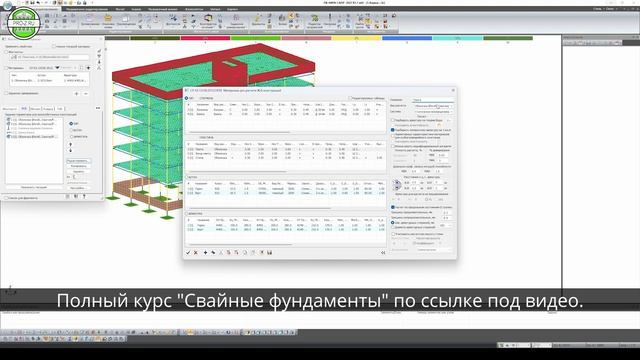The height and width of the screenshot is (360, 640).
Task: Select ЖБ radio option in the left panel
Action: coord(71,123)
